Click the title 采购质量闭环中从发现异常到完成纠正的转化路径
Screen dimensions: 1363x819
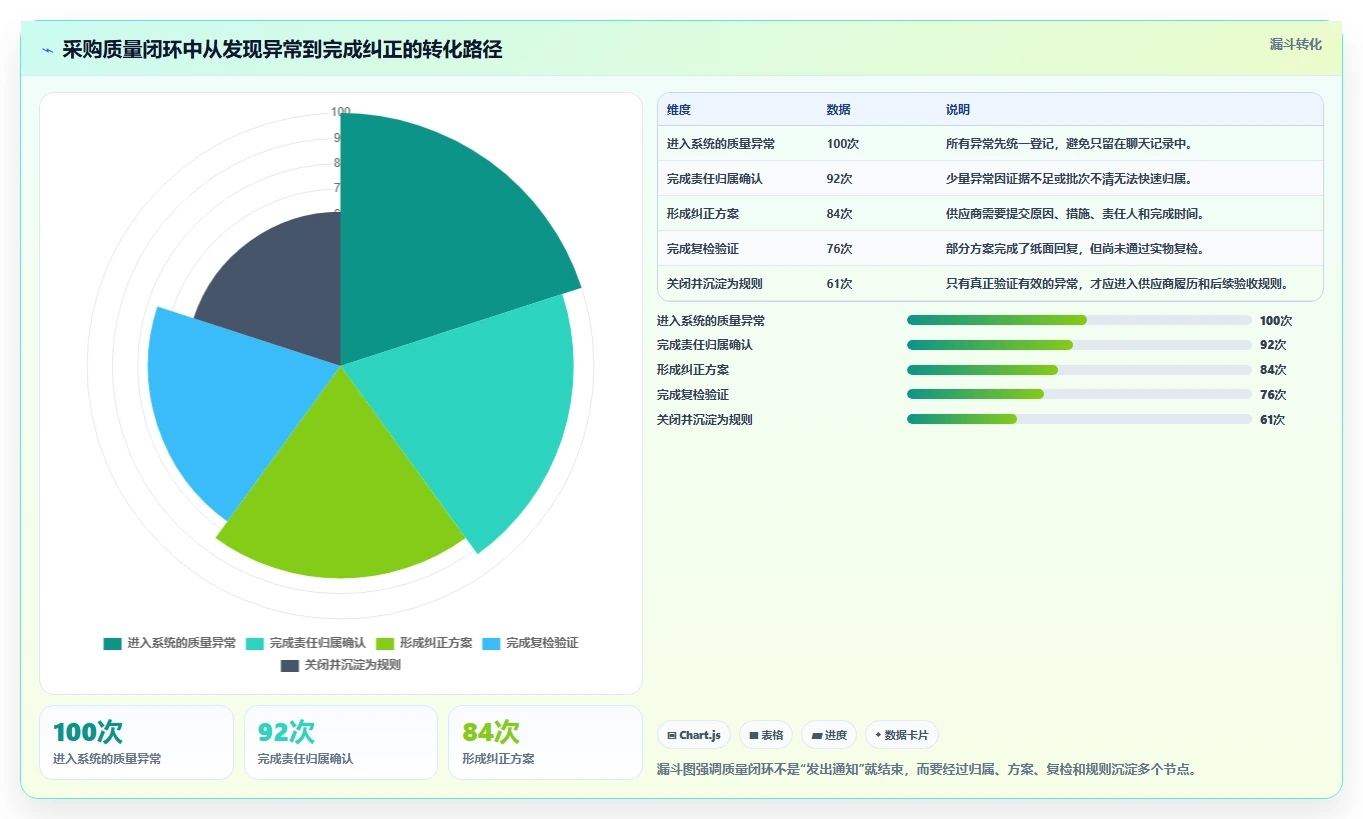point(282,49)
